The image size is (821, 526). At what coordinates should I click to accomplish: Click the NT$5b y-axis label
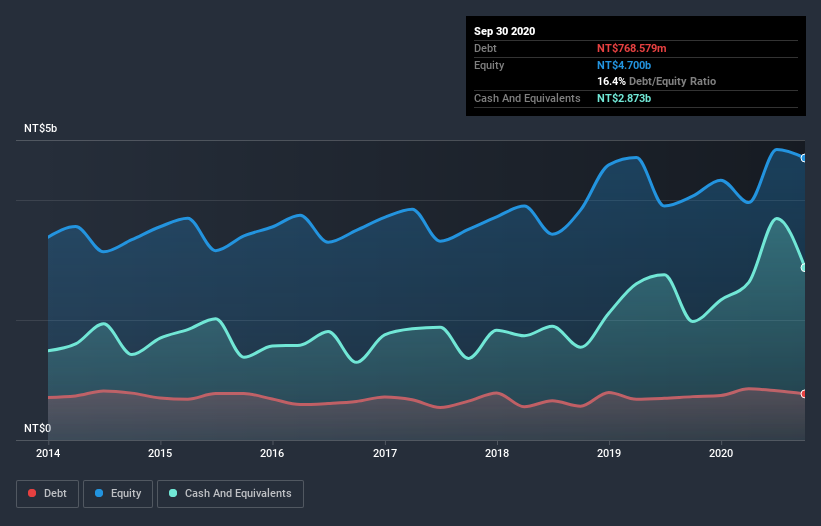coord(40,128)
